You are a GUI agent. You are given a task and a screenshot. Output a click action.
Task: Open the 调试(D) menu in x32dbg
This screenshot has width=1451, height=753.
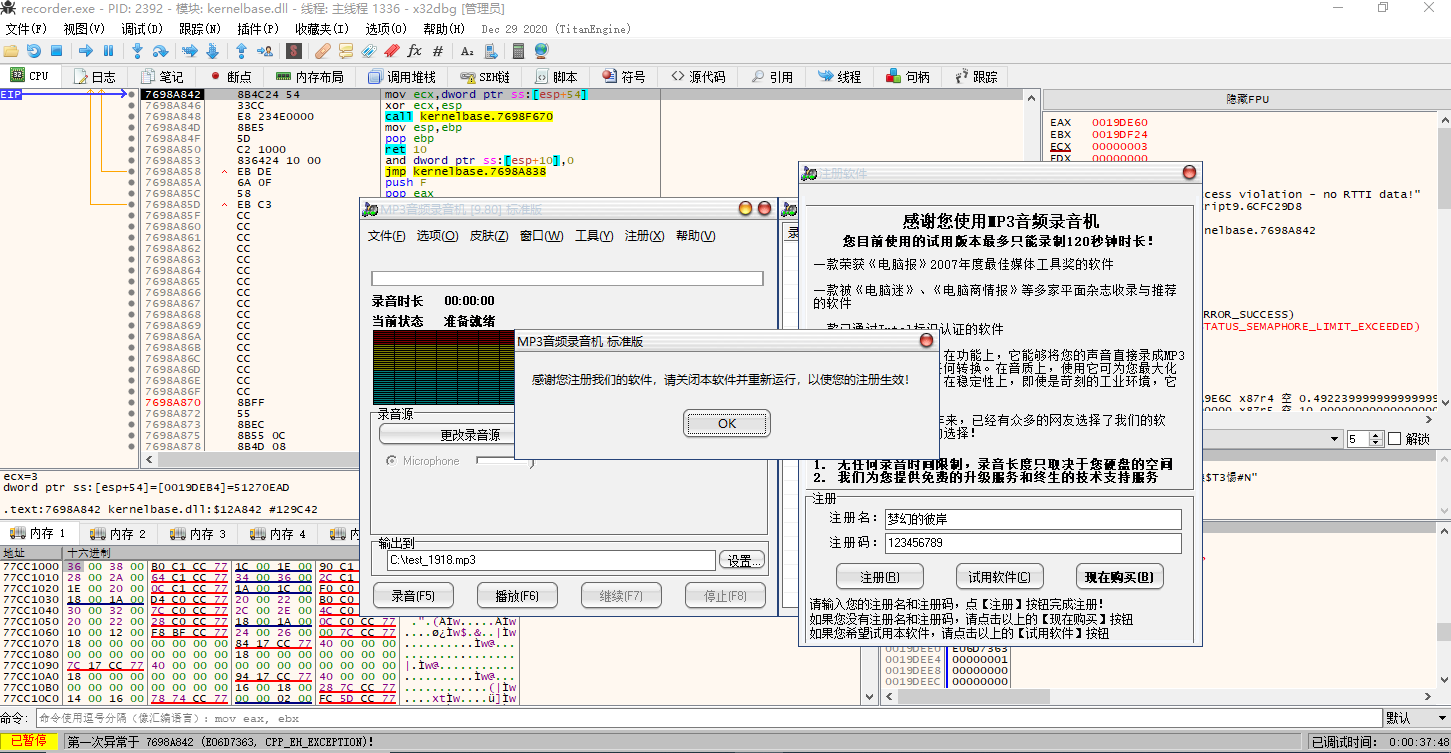tap(141, 29)
